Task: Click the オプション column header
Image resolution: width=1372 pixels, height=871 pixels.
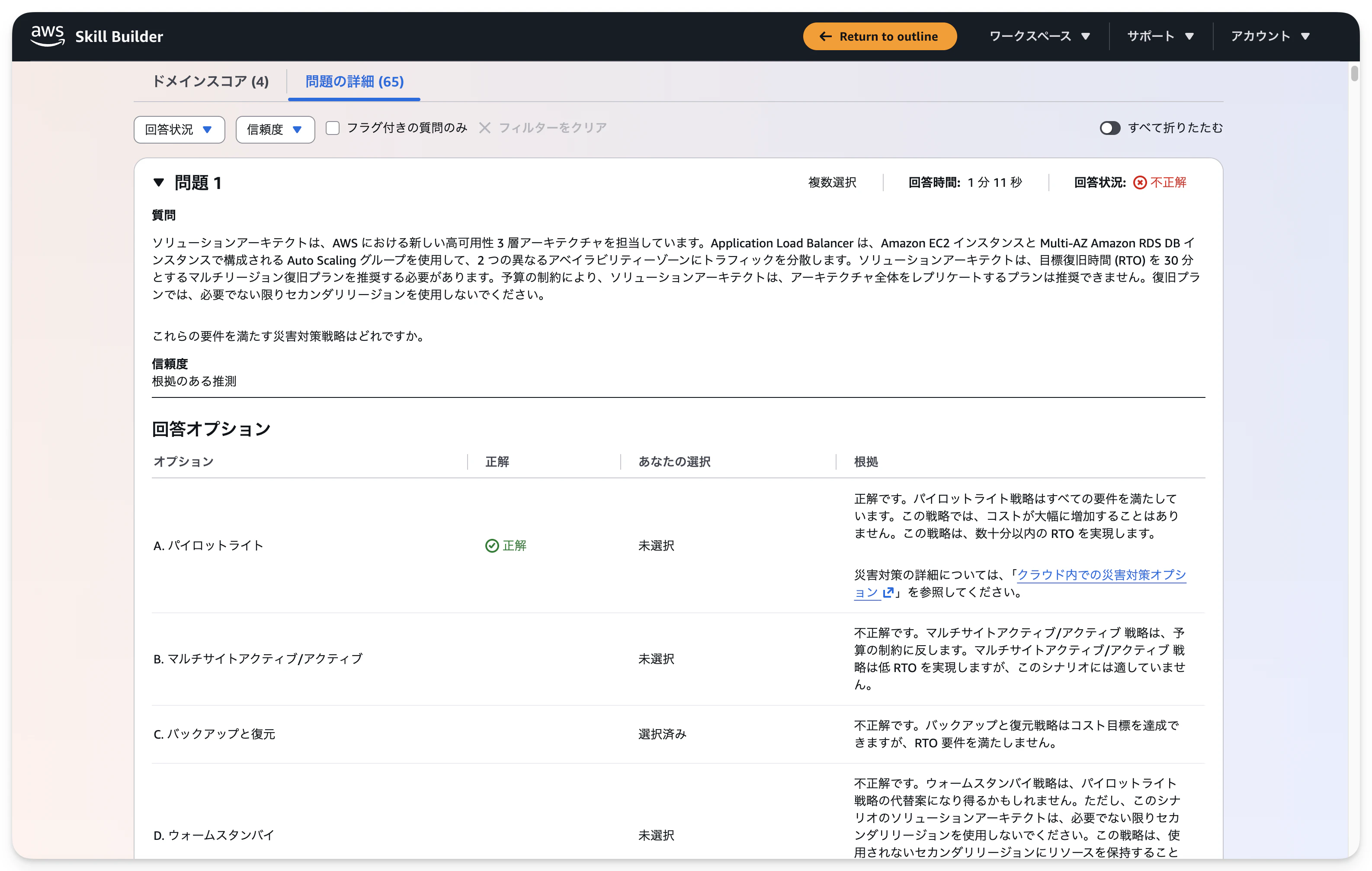Action: pyautogui.click(x=183, y=461)
